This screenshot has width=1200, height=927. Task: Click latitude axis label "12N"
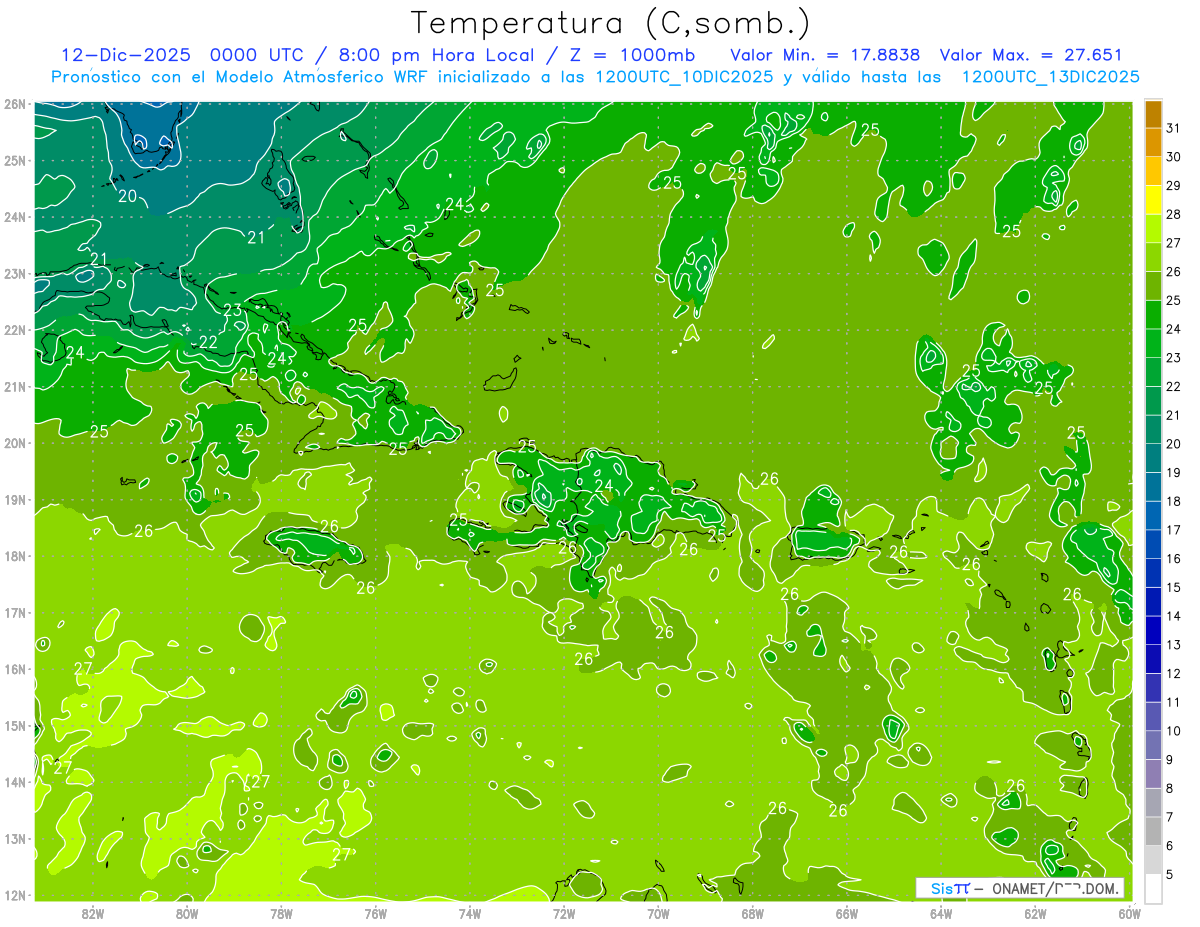click(x=15, y=895)
